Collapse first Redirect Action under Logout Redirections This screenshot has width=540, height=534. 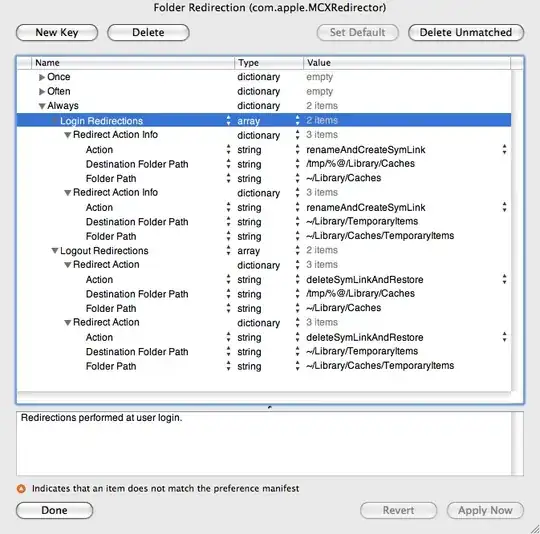(68, 265)
